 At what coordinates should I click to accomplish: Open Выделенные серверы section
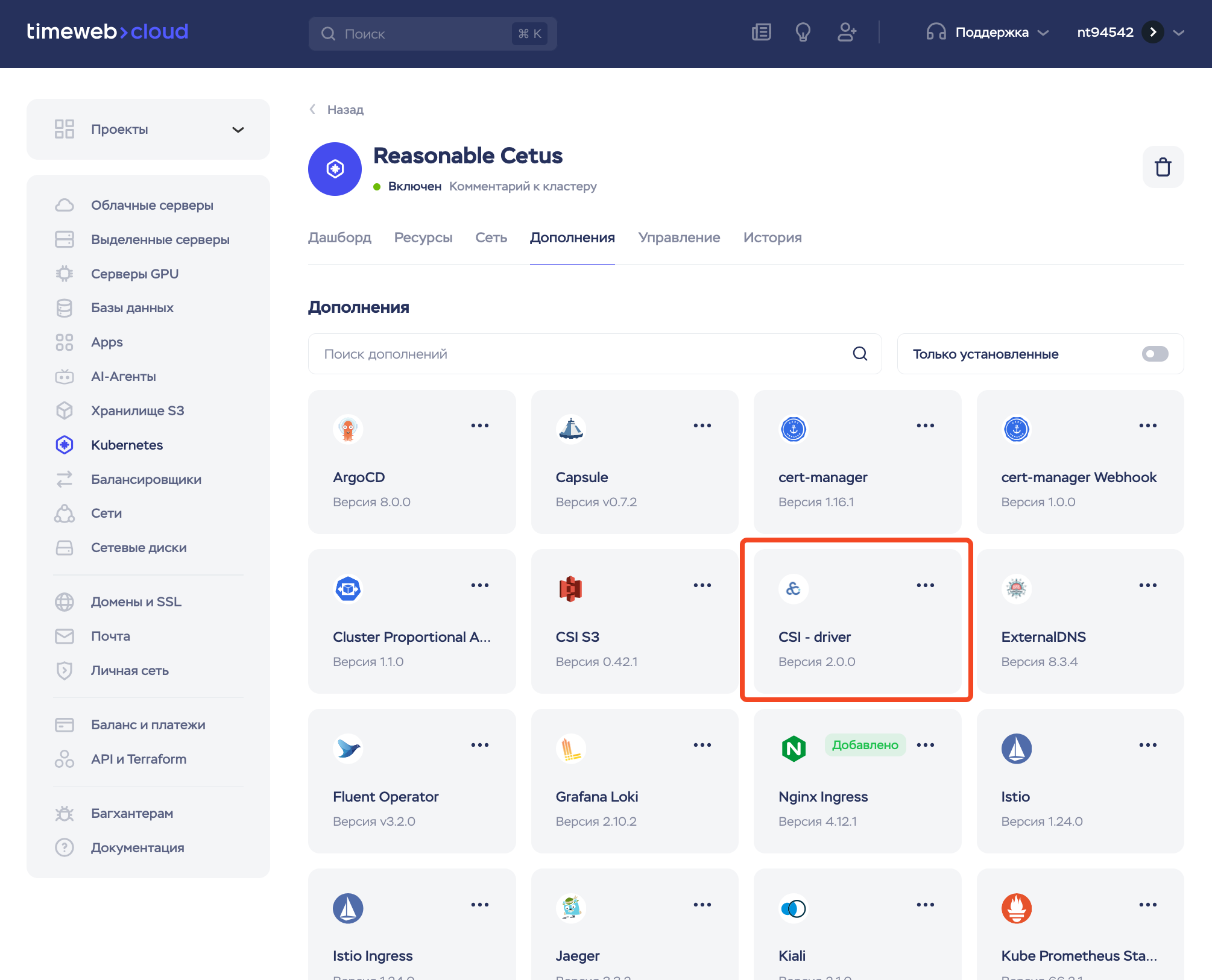click(x=148, y=240)
